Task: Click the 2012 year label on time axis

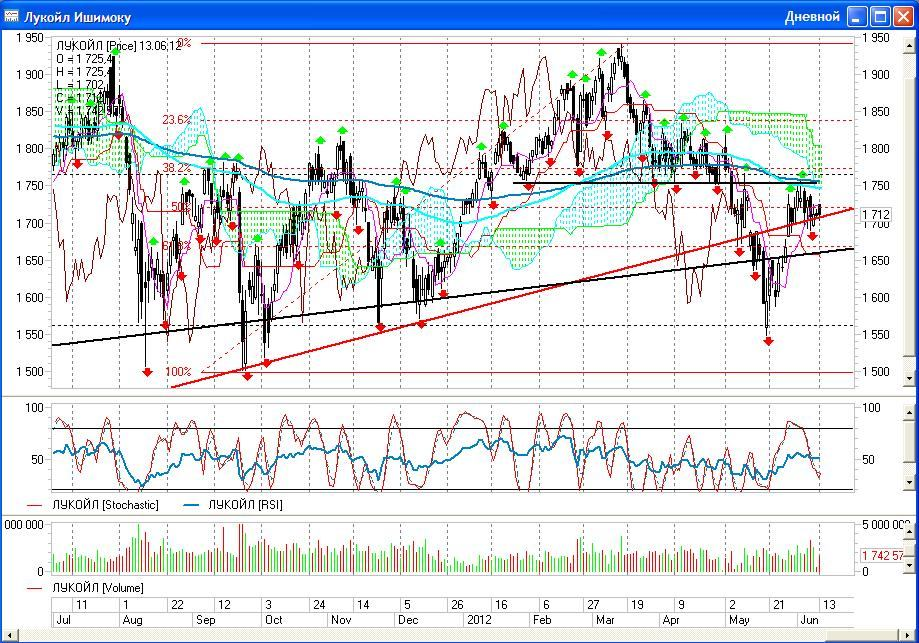Action: (x=479, y=620)
